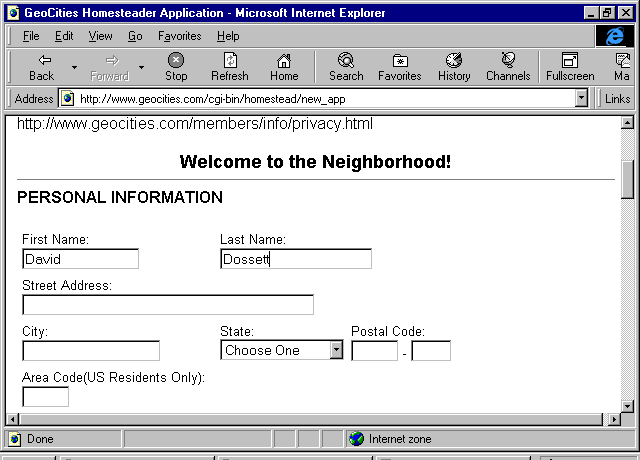Viewport: 640px width, 460px height.
Task: Click the Done status text
Action: point(40,439)
